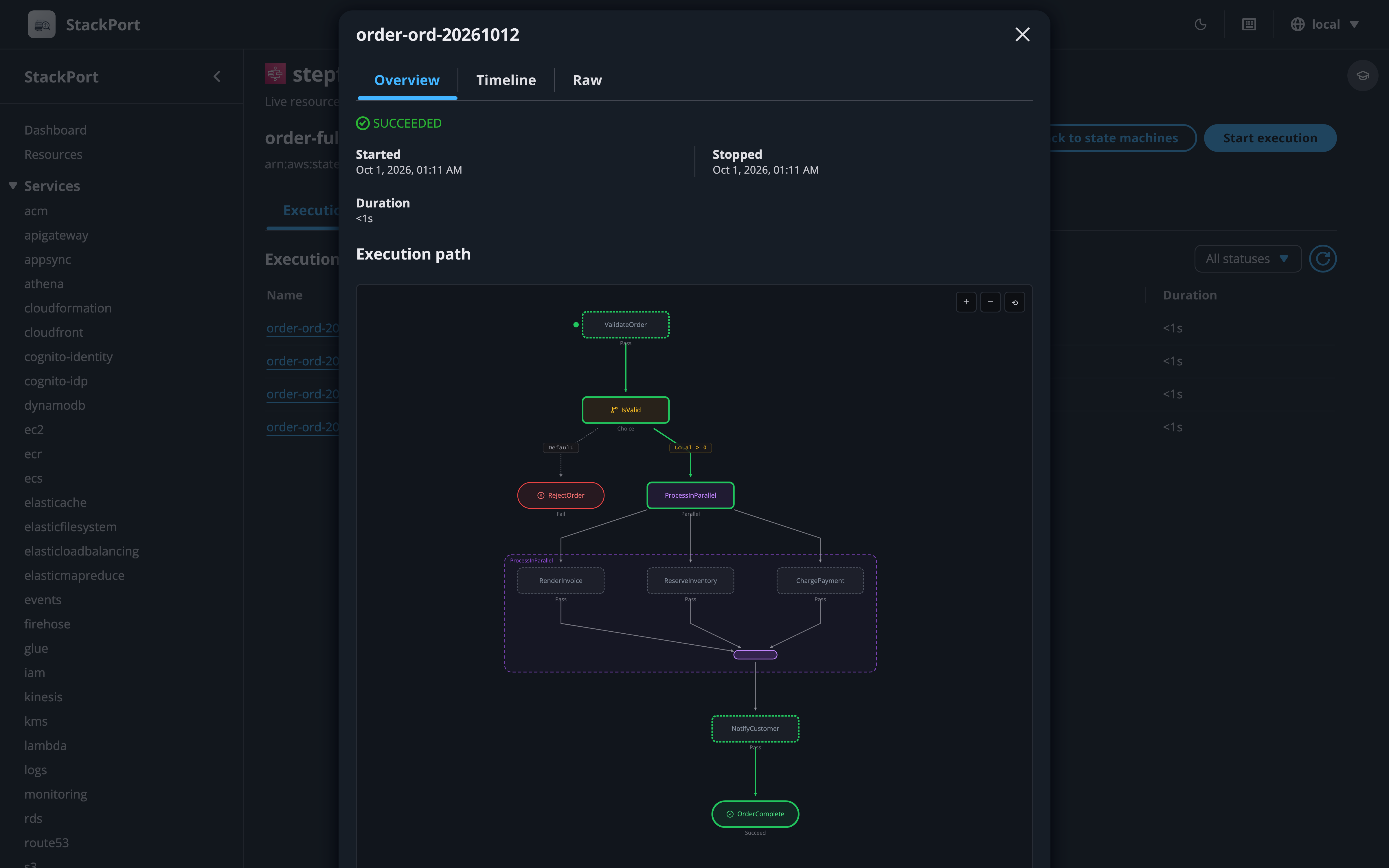Screen dimensions: 1389x868
Task: Zoom in the execution path graph
Action: click(966, 302)
